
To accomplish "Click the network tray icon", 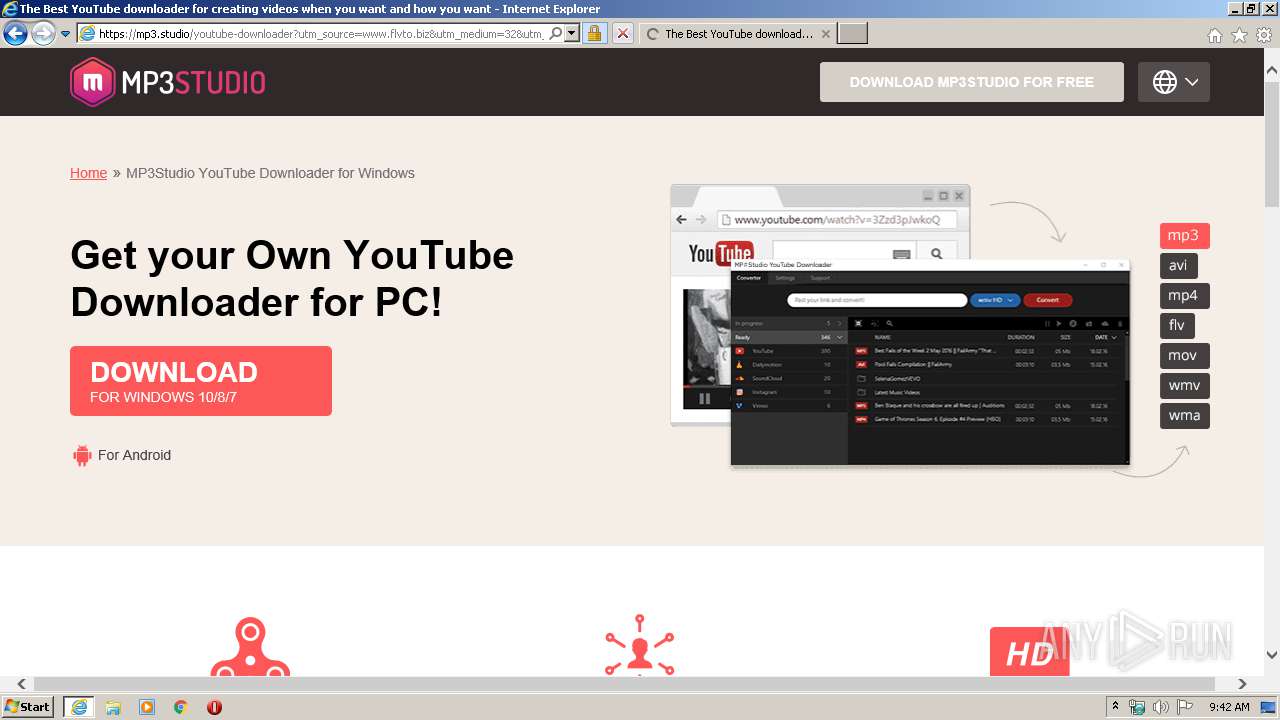I will tap(1137, 707).
